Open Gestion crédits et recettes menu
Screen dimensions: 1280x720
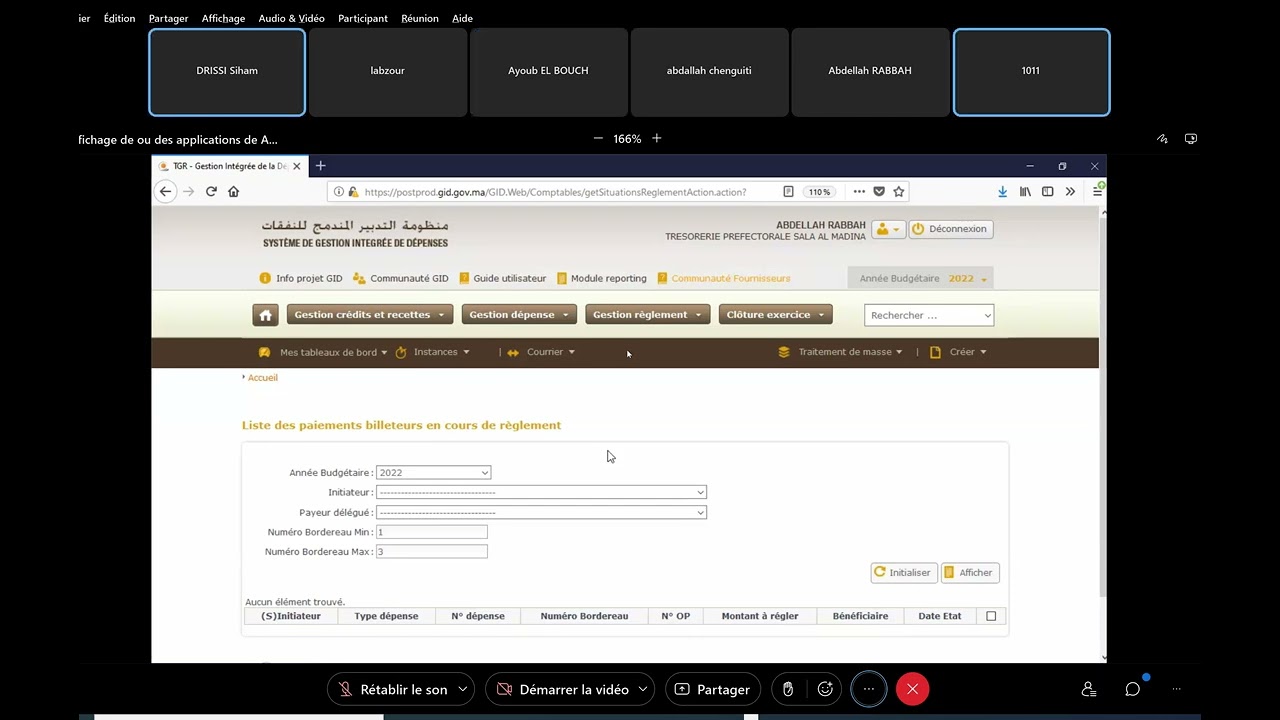[x=369, y=315]
